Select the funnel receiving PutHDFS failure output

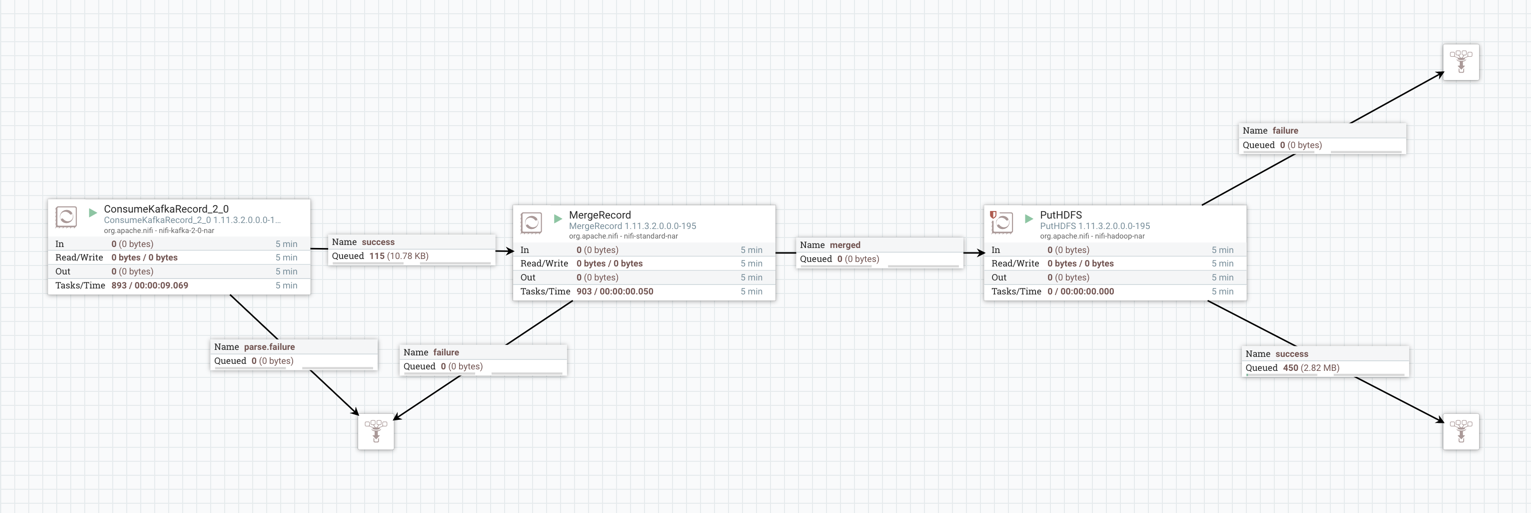click(x=1460, y=62)
